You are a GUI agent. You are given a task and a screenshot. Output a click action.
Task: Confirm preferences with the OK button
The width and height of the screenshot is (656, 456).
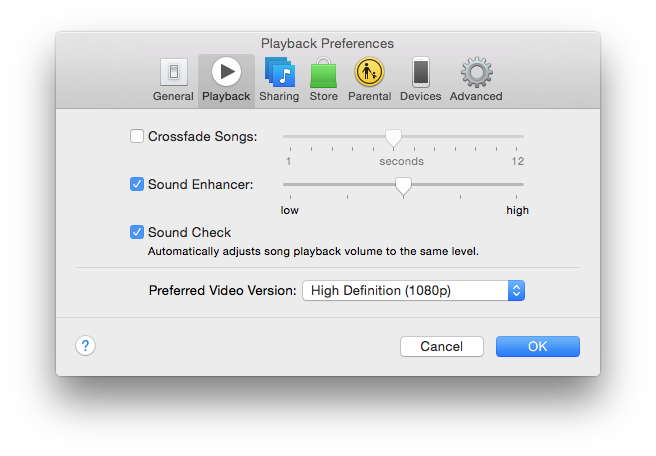(537, 346)
